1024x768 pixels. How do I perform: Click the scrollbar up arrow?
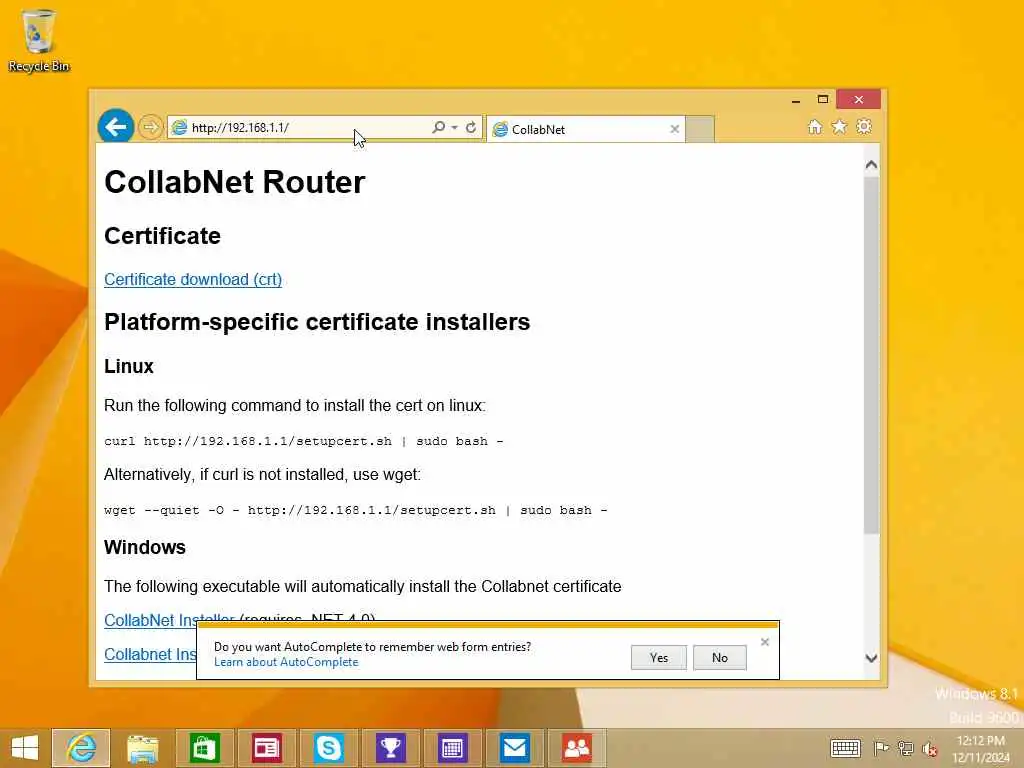(871, 165)
